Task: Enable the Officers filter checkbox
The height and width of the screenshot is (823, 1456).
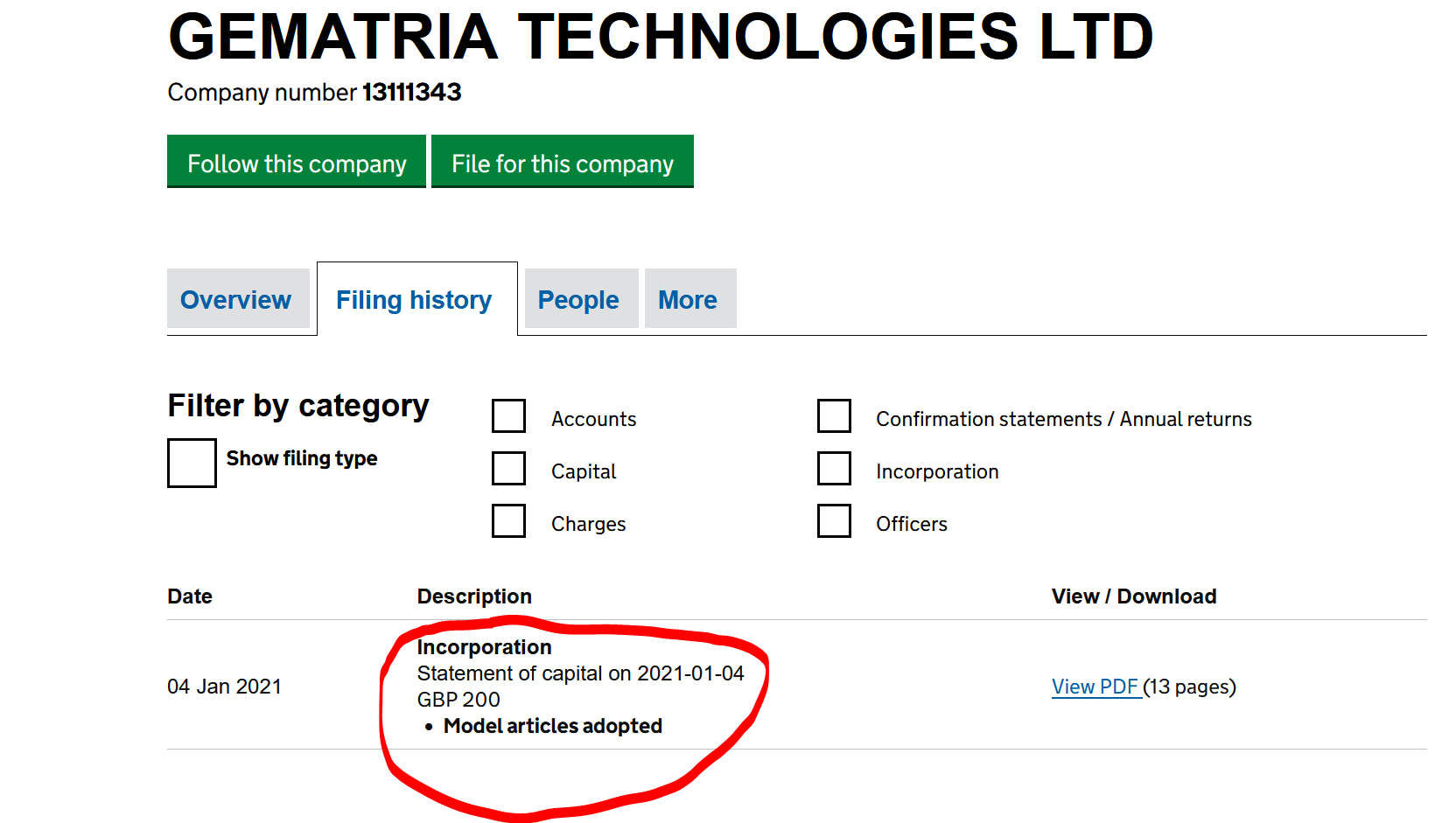Action: tap(834, 521)
